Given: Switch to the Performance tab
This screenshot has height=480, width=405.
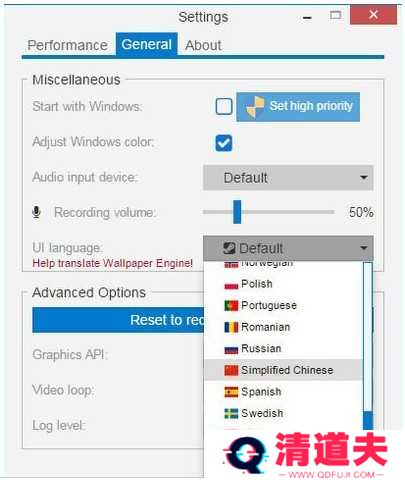Looking at the screenshot, I should pos(67,45).
